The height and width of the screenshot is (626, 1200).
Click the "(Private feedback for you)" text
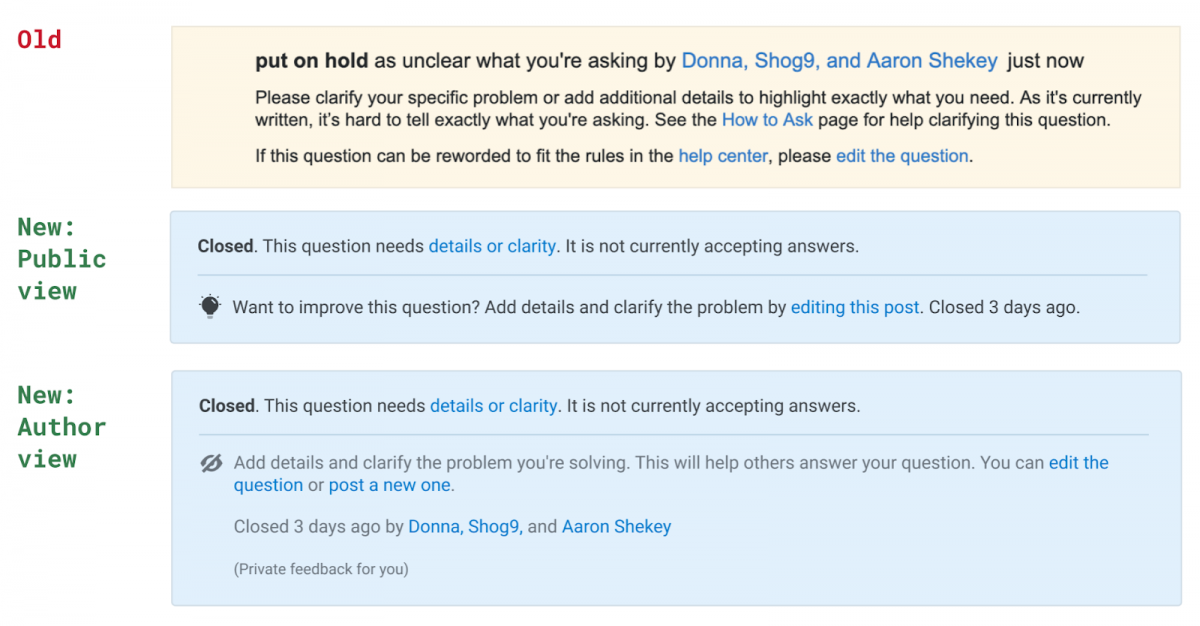[321, 569]
